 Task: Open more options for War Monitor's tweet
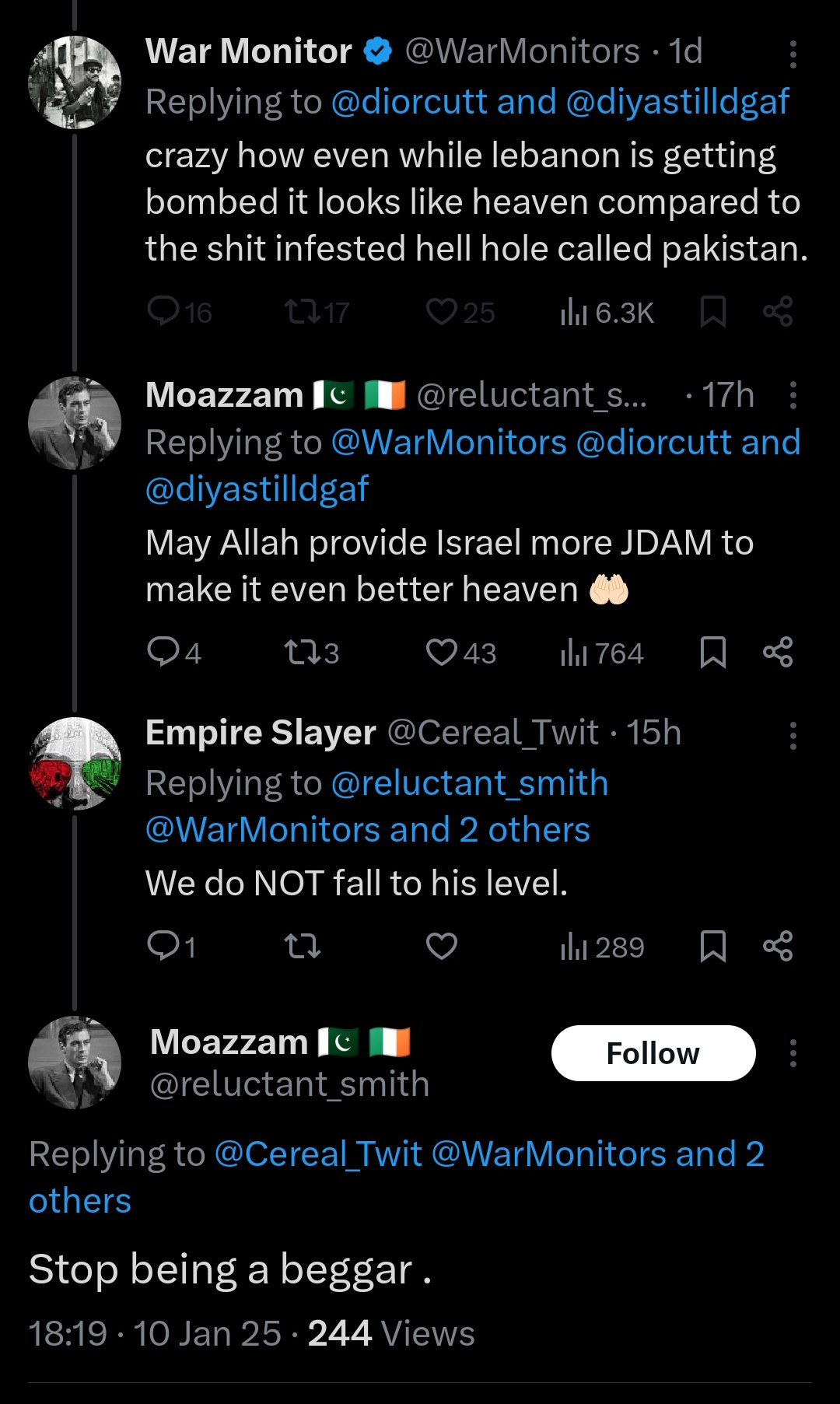pyautogui.click(x=793, y=54)
